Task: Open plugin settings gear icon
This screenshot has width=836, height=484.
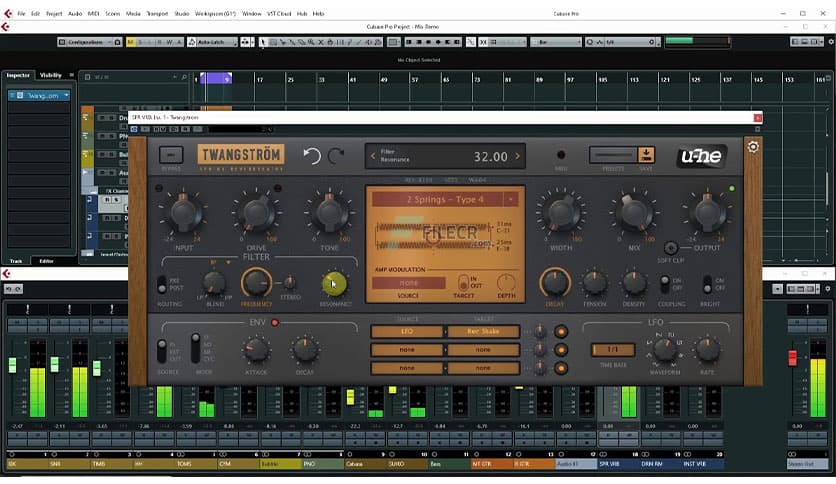Action: pyautogui.click(x=753, y=147)
